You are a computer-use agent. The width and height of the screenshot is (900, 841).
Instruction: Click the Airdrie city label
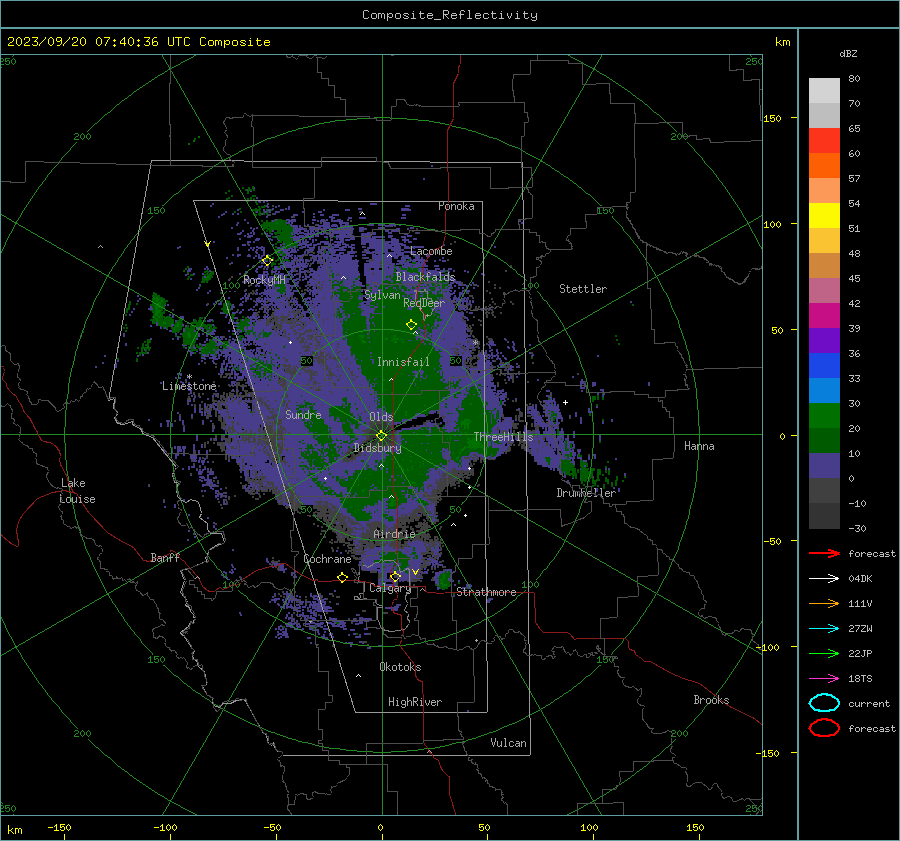click(394, 534)
